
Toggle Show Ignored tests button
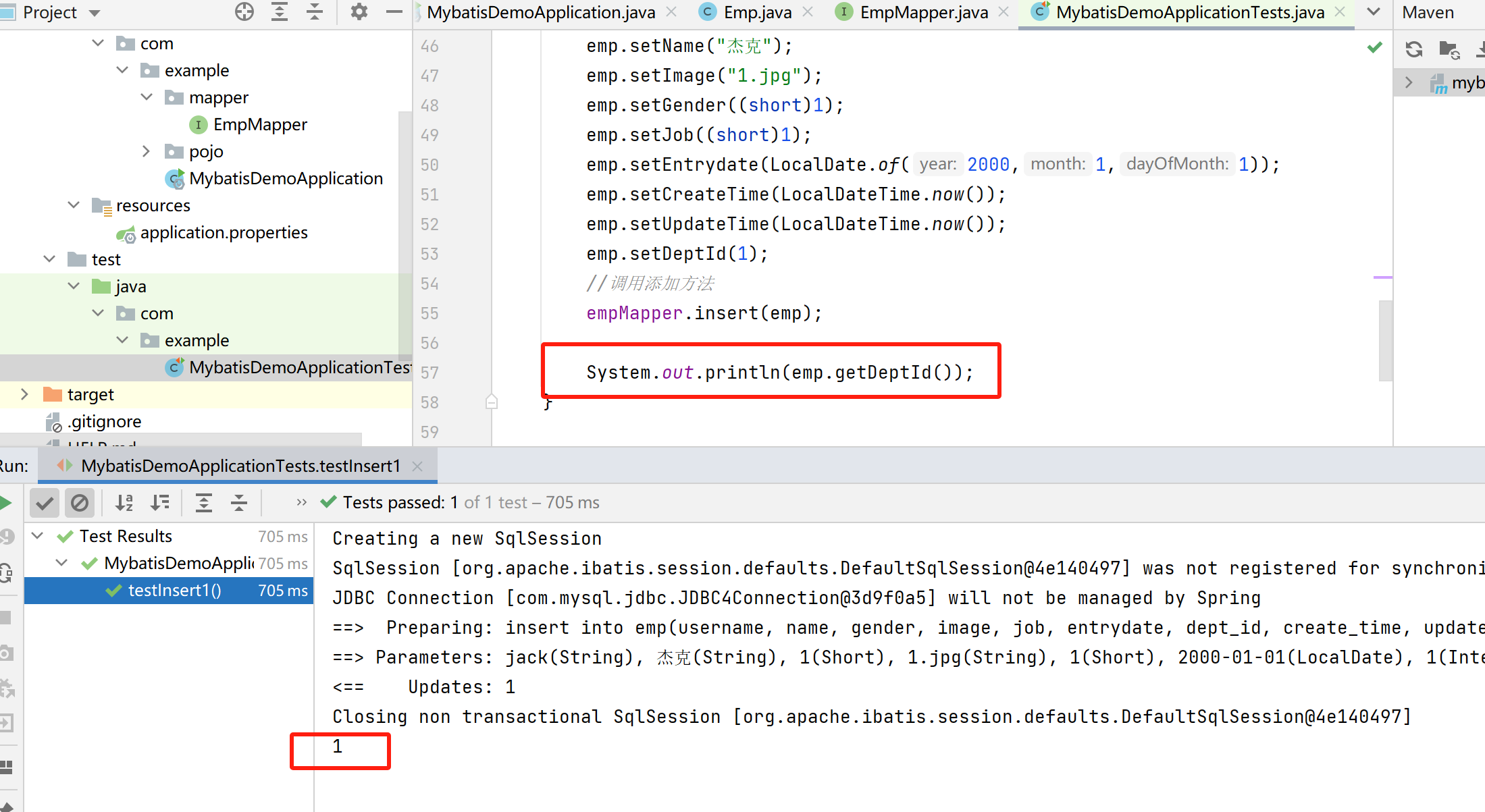80,502
